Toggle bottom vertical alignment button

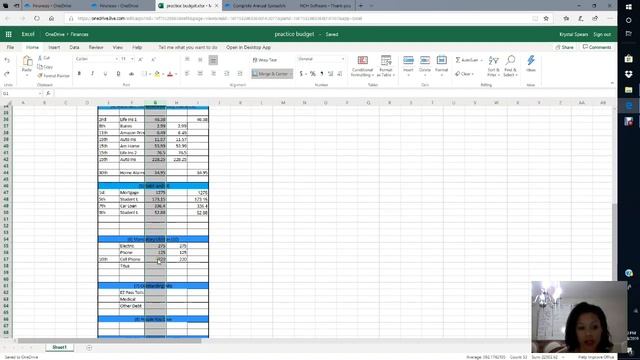pos(213,60)
